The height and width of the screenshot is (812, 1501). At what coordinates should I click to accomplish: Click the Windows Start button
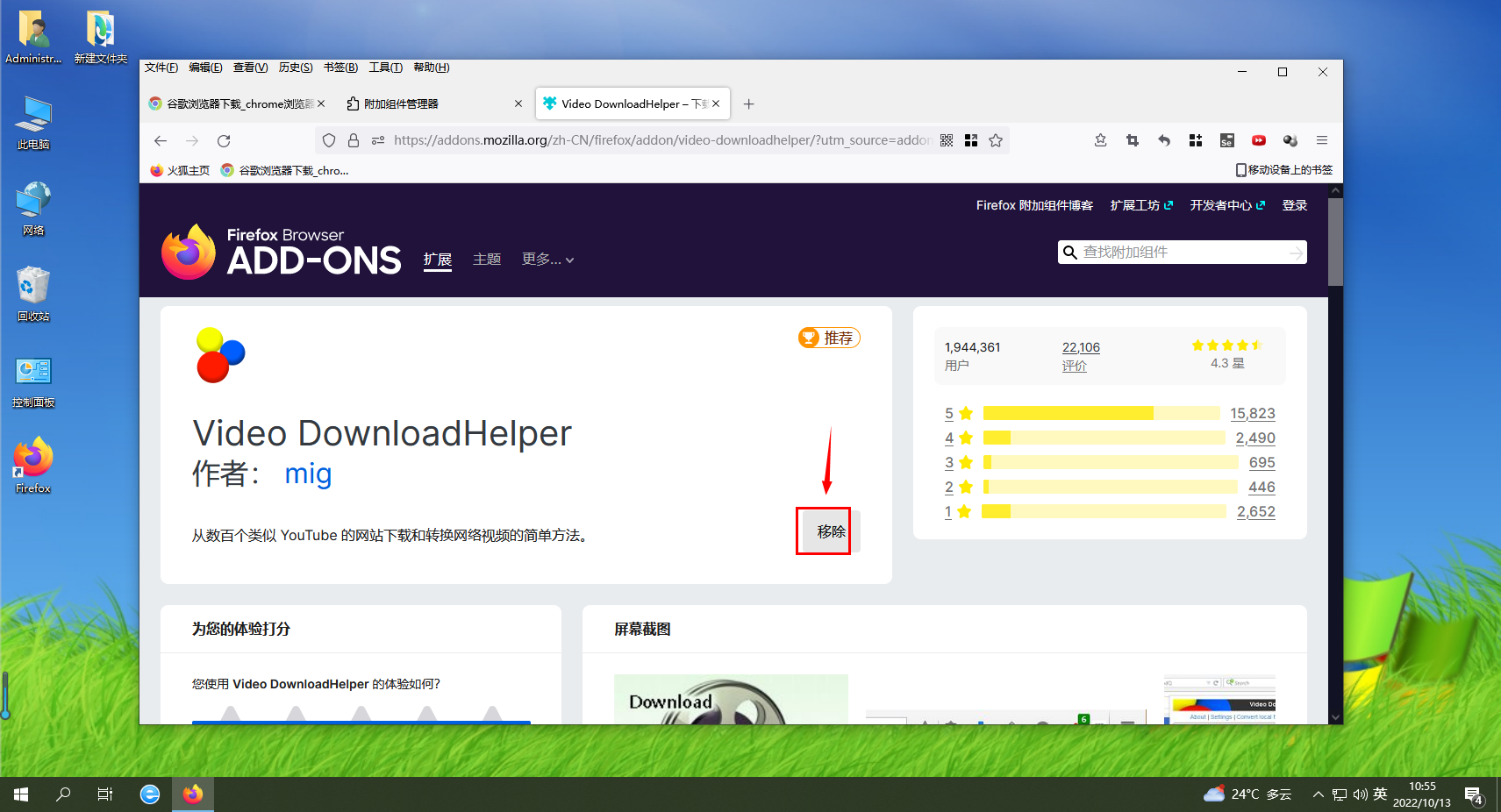21,794
